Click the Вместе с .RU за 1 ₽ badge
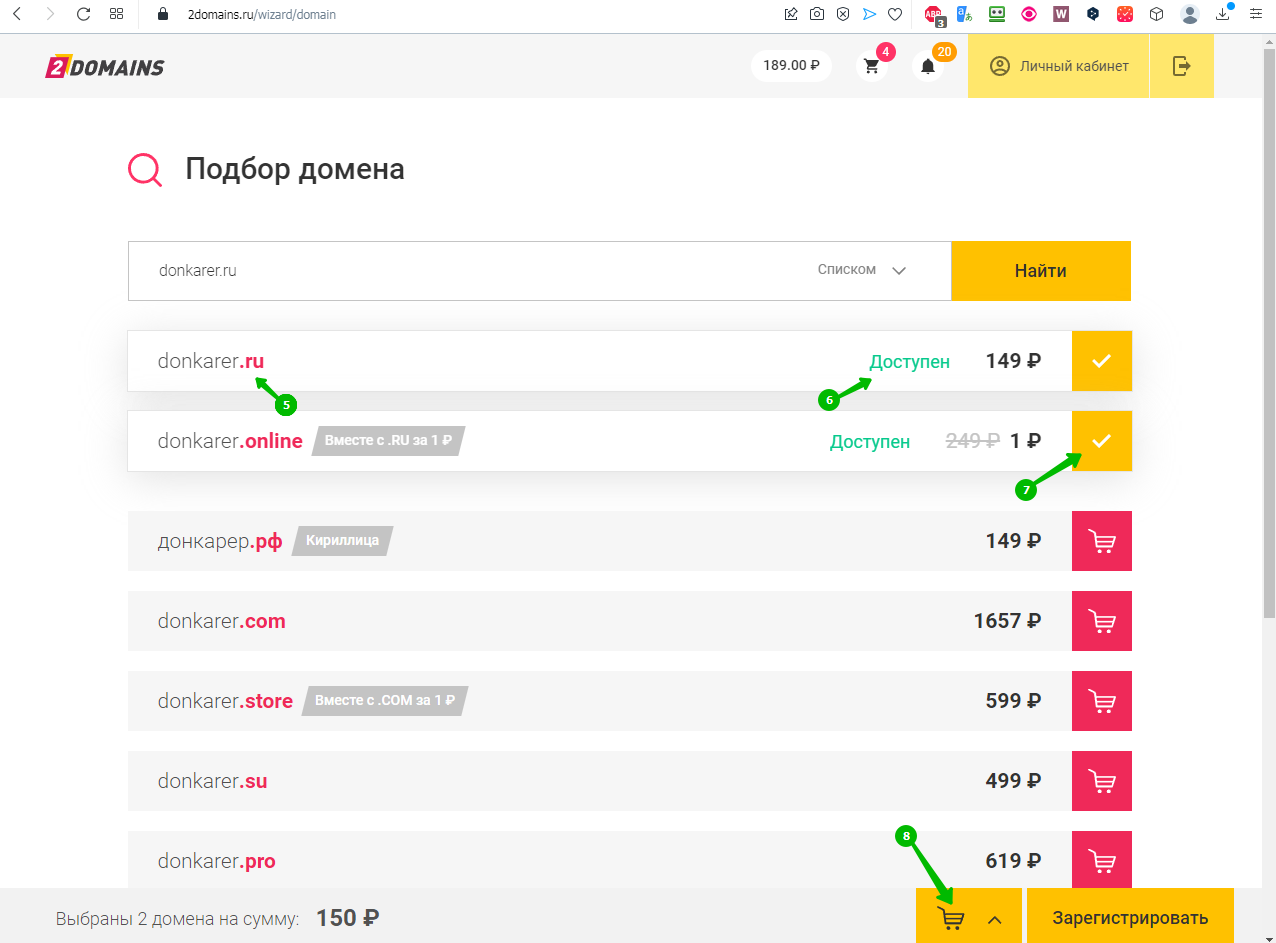 click(x=389, y=441)
